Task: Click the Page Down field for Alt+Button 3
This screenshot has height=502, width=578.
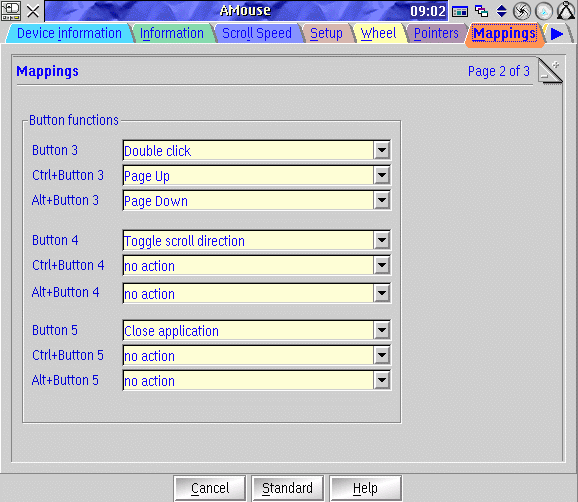Action: (248, 201)
